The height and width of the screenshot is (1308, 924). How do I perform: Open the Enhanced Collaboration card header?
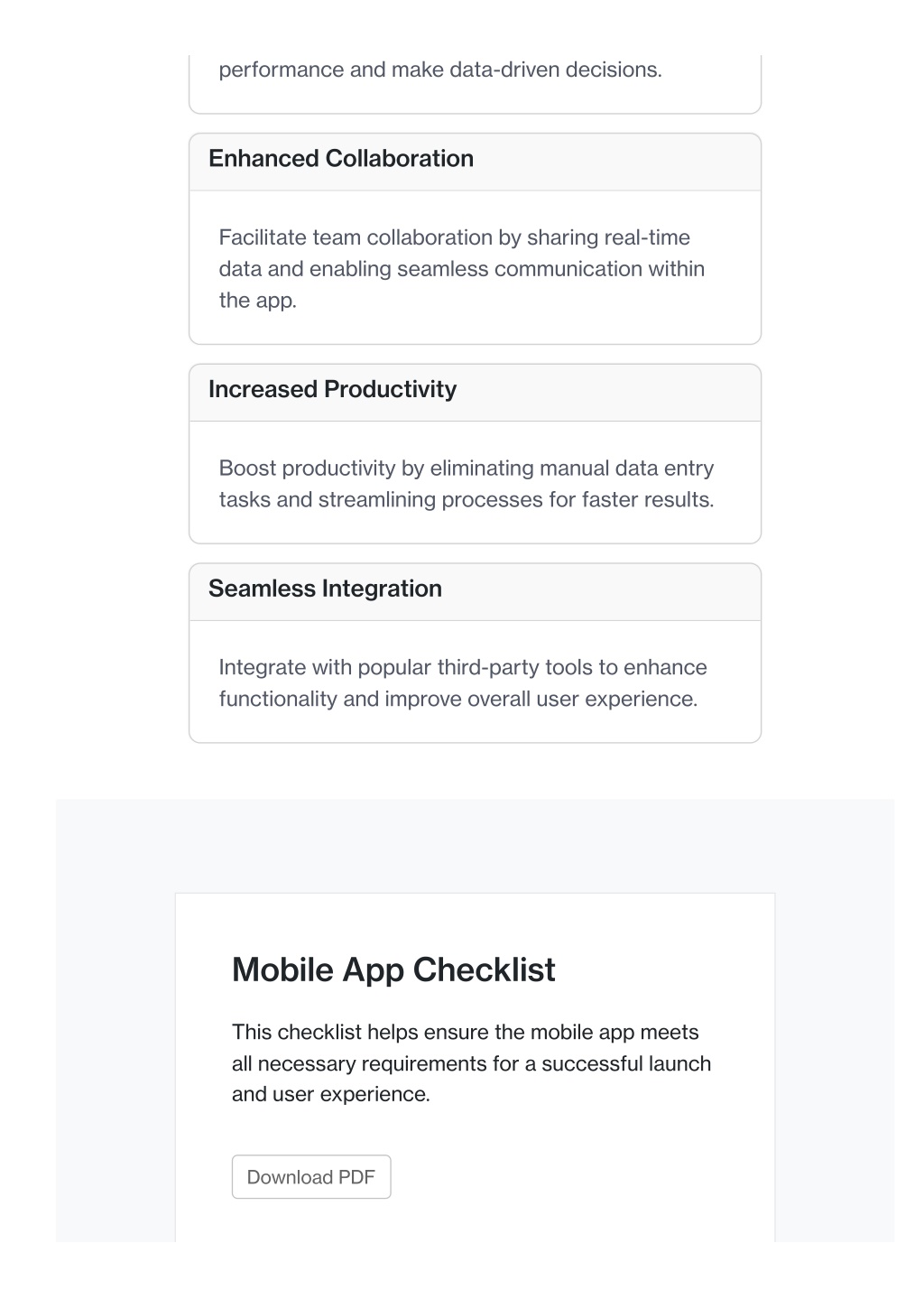point(475,162)
